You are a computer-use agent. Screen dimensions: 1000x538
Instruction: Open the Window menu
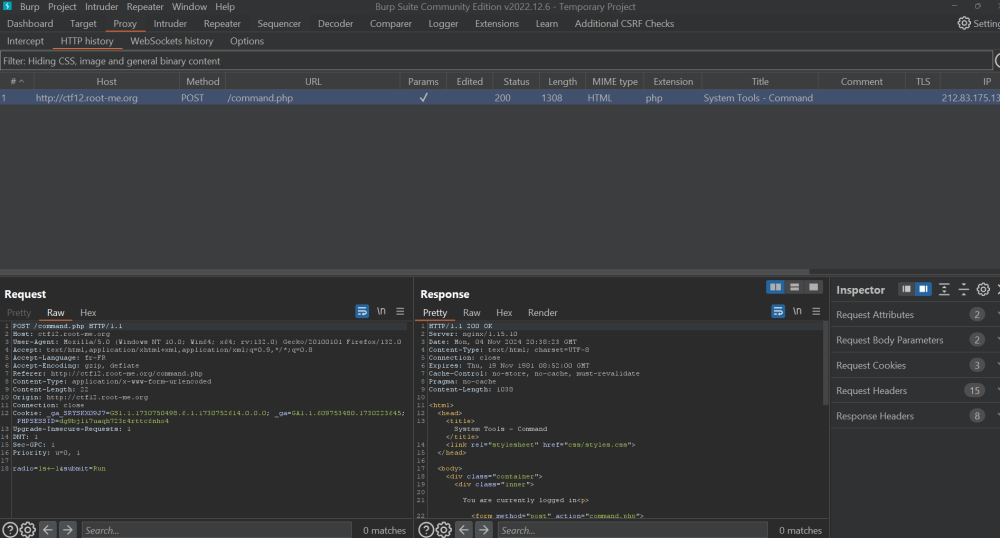(189, 6)
